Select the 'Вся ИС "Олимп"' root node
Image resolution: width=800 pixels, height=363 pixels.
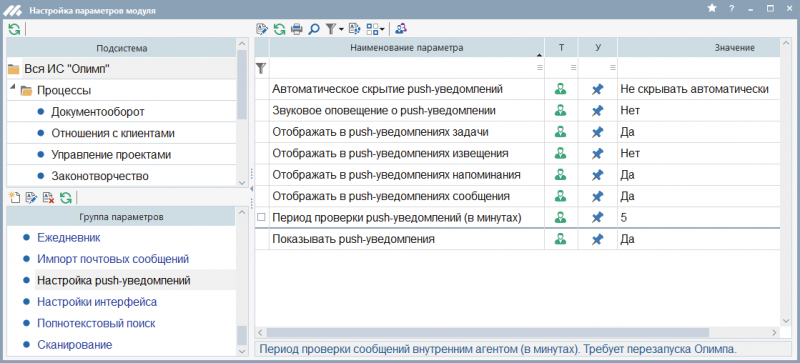pyautogui.click(x=67, y=69)
